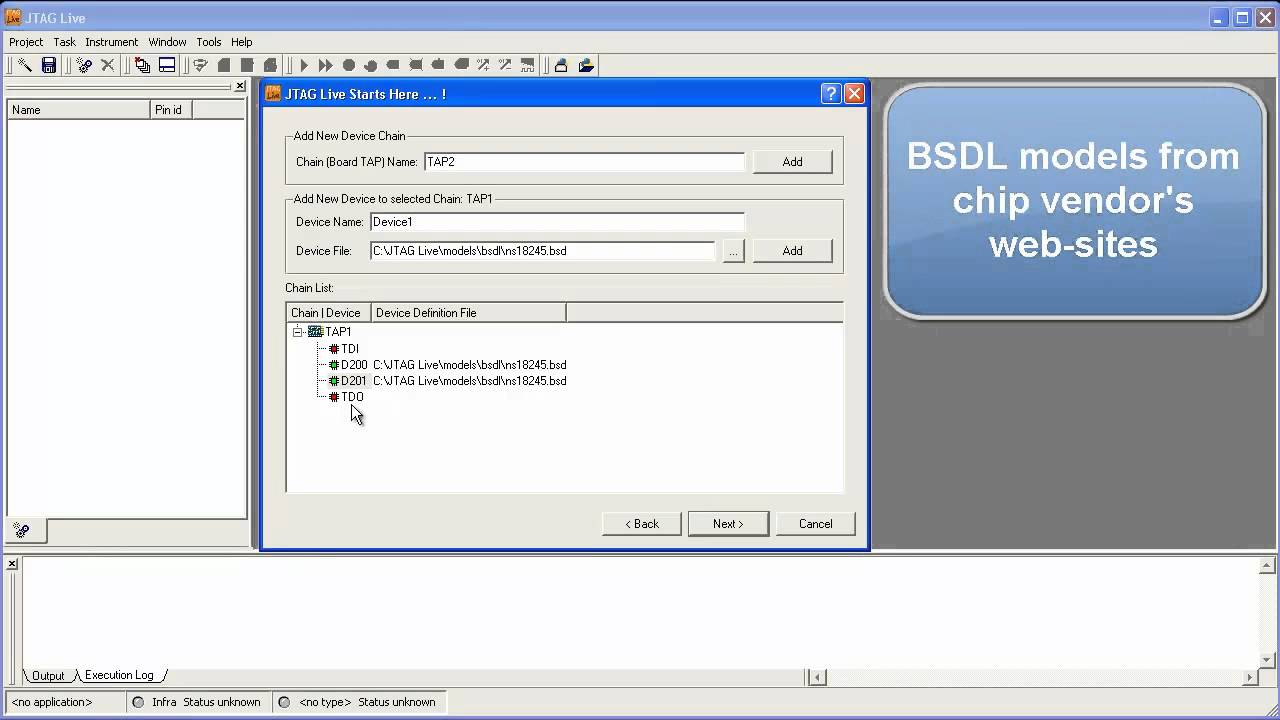Click Add next to the Chain Name field

click(792, 162)
